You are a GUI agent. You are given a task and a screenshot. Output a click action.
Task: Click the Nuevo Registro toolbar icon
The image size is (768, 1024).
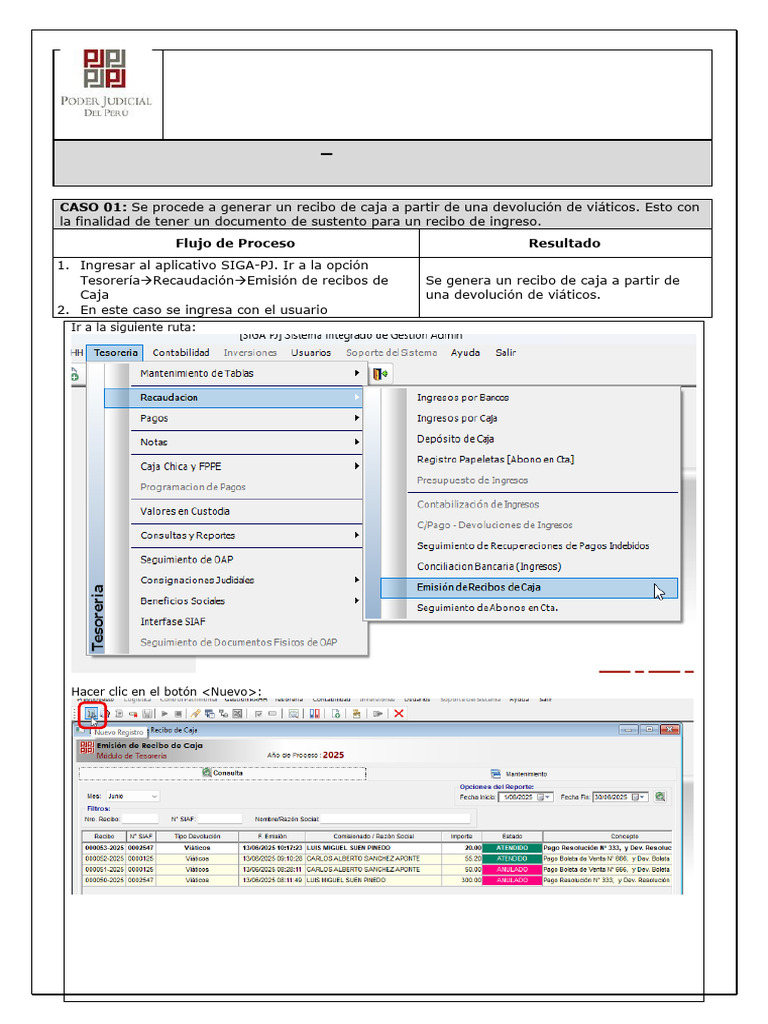coord(91,714)
